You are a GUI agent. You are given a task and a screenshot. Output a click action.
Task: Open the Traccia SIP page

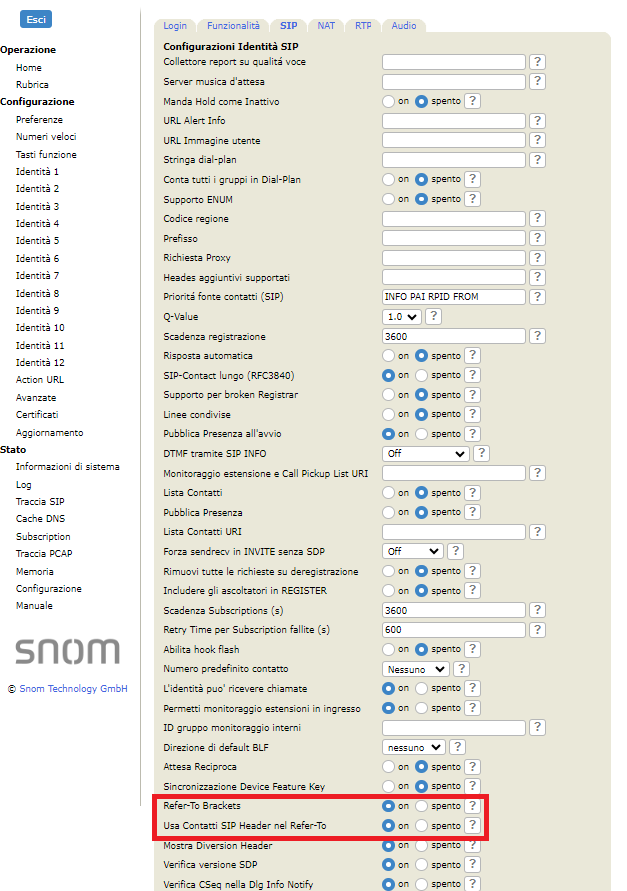click(40, 502)
